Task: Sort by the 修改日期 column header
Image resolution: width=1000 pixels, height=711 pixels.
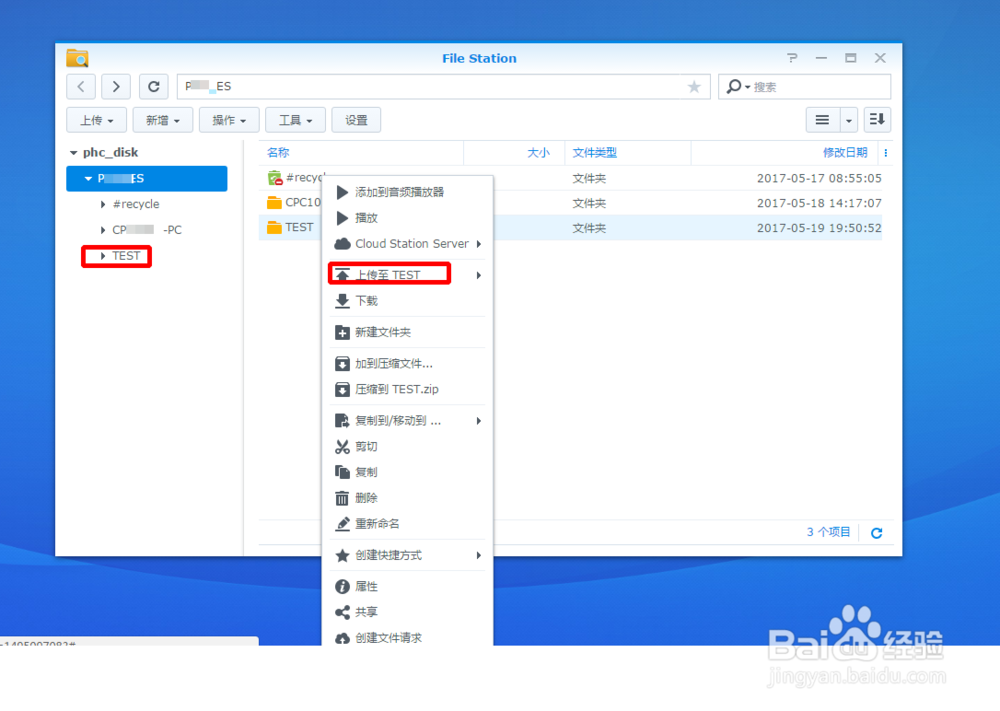Action: pos(845,152)
